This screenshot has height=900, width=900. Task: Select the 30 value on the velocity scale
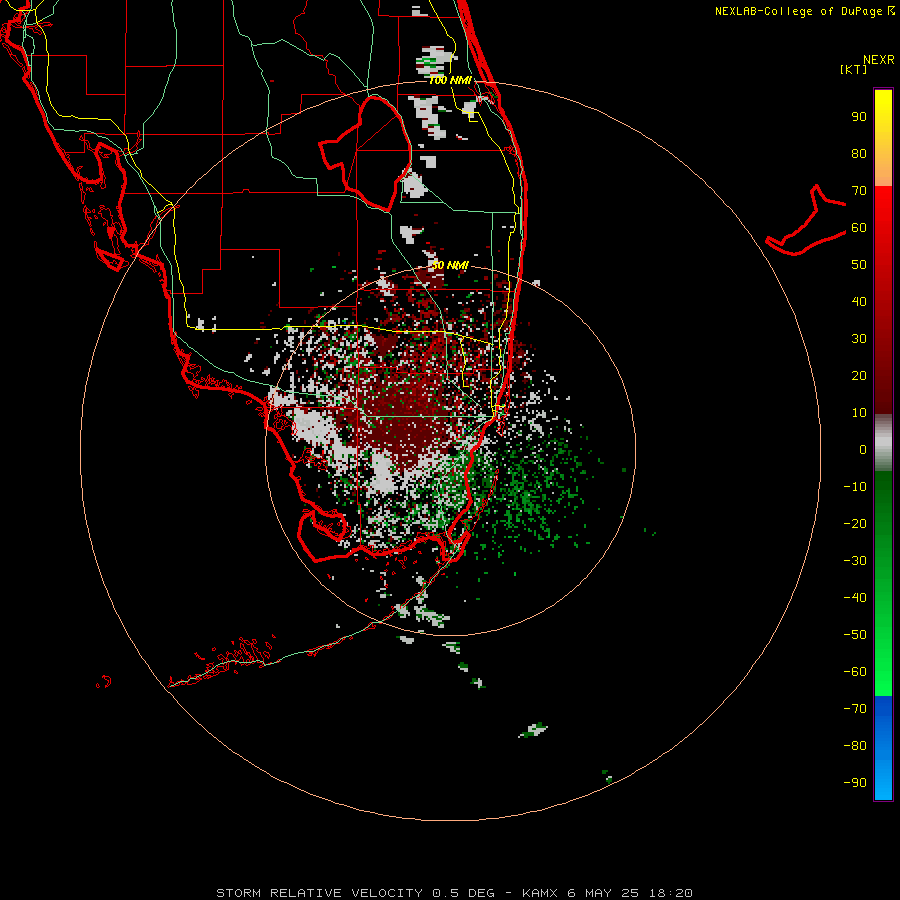tap(859, 339)
